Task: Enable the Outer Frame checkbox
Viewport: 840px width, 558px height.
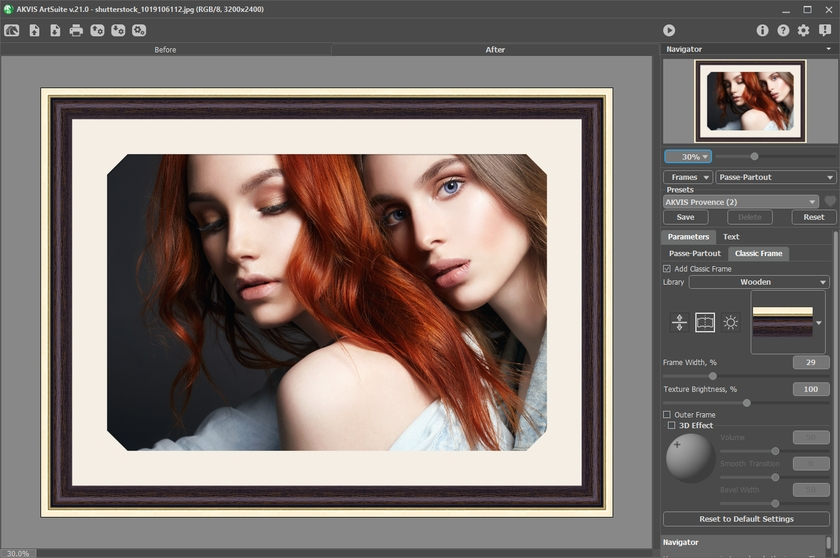Action: tap(667, 414)
